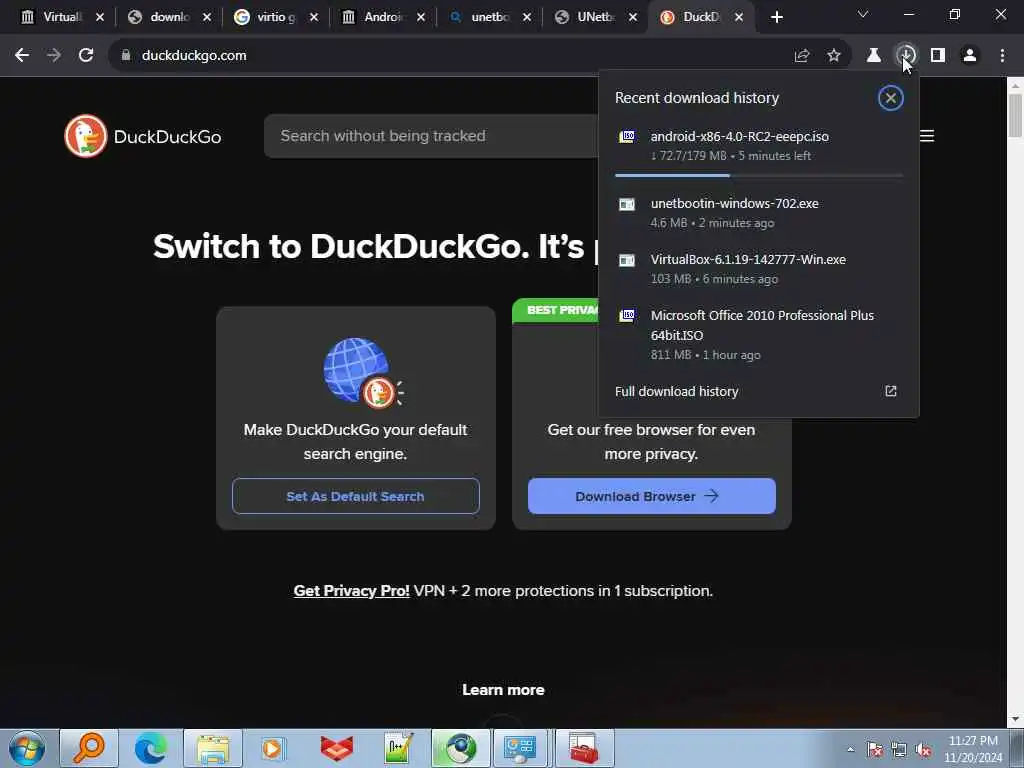This screenshot has width=1024, height=768.
Task: Open the Chrome Labs flask icon
Action: [873, 56]
